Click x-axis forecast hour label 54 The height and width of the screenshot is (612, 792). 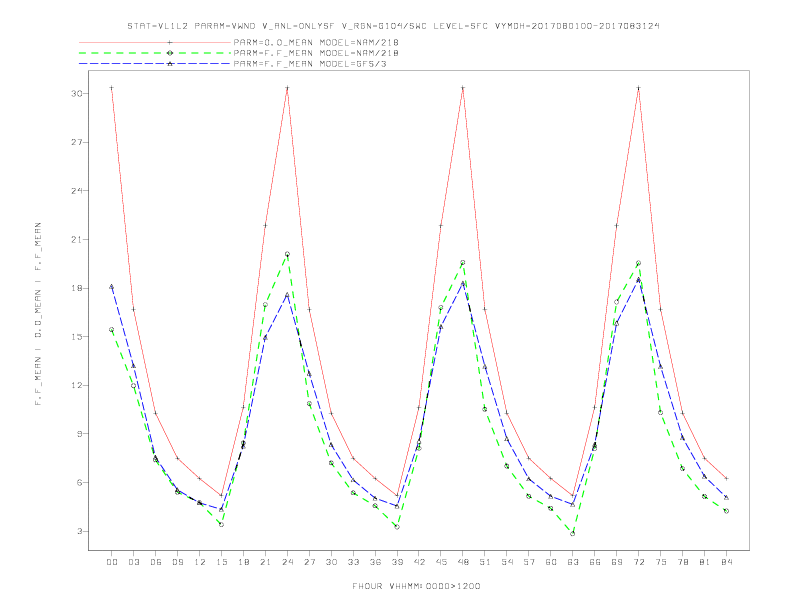(x=507, y=562)
